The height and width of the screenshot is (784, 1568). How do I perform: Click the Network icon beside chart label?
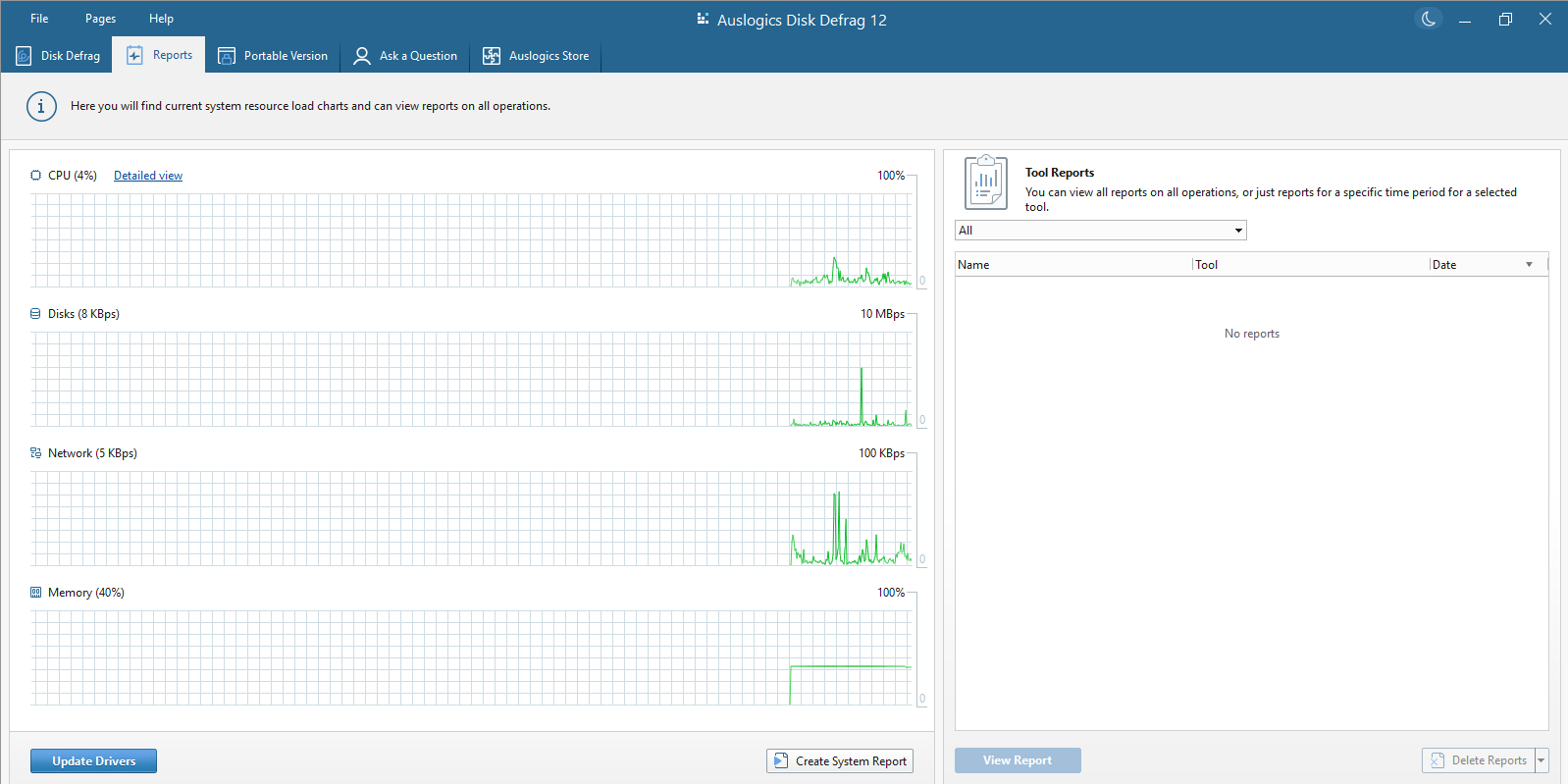[x=36, y=453]
